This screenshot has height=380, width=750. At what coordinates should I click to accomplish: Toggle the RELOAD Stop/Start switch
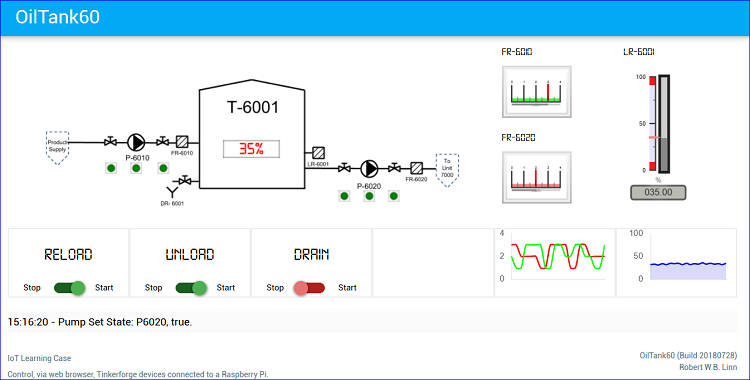point(70,288)
